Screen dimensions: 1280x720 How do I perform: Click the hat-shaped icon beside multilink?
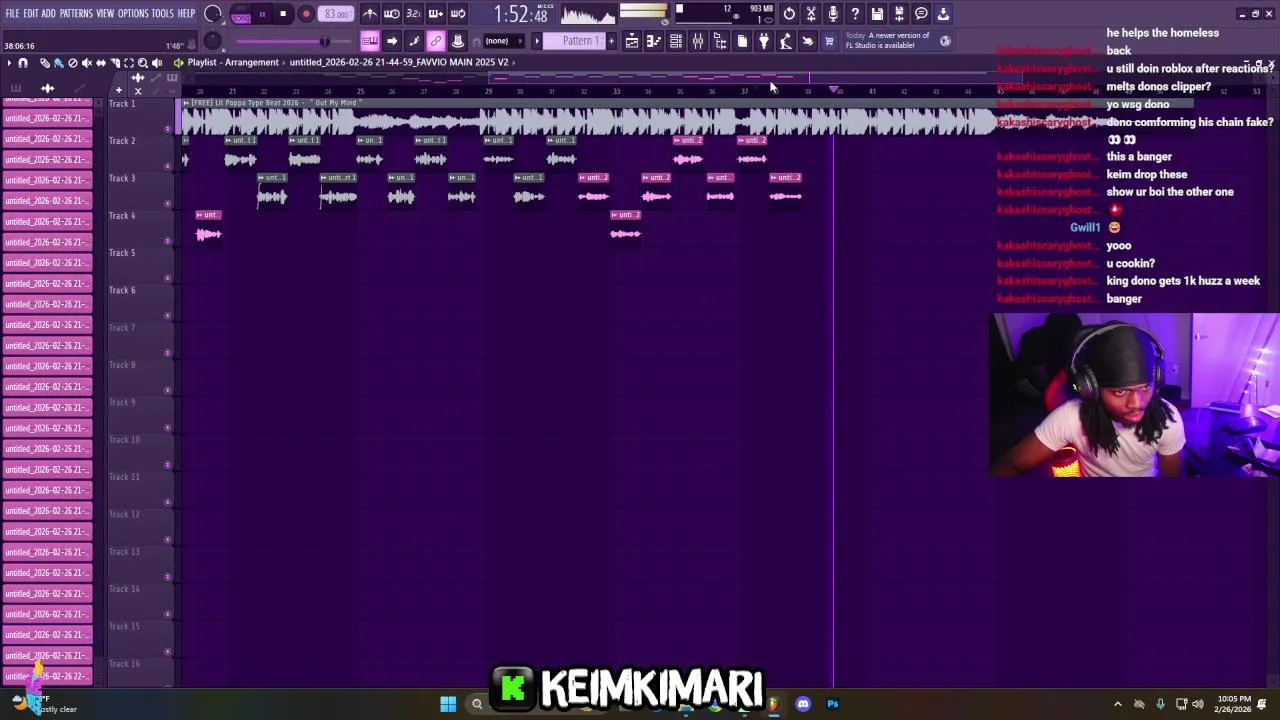pos(457,41)
